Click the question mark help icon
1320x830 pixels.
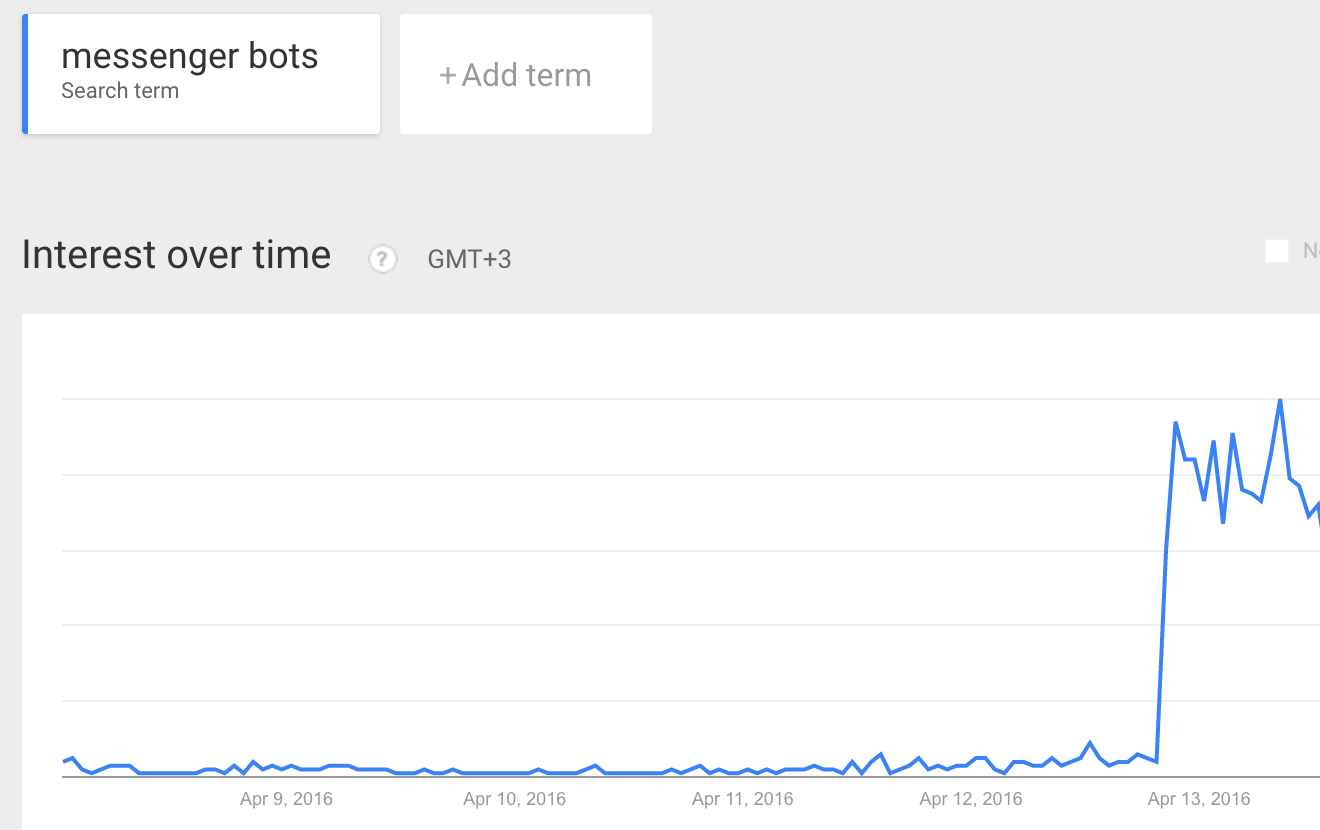pos(383,259)
